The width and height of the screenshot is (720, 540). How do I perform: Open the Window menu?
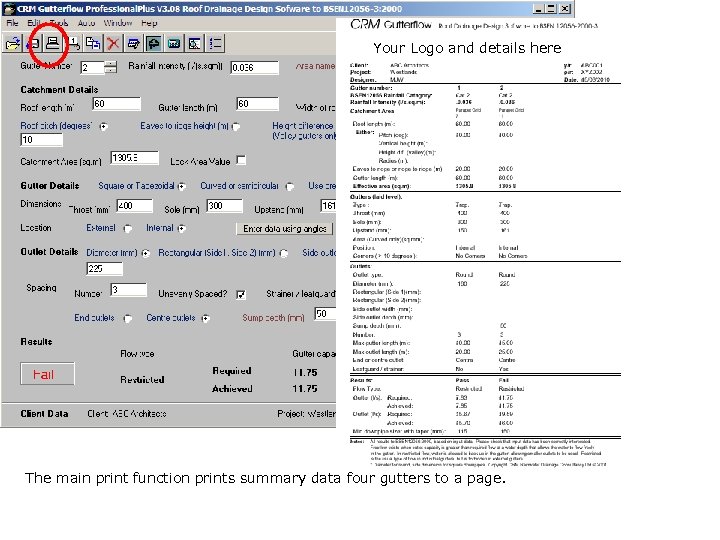click(118, 23)
